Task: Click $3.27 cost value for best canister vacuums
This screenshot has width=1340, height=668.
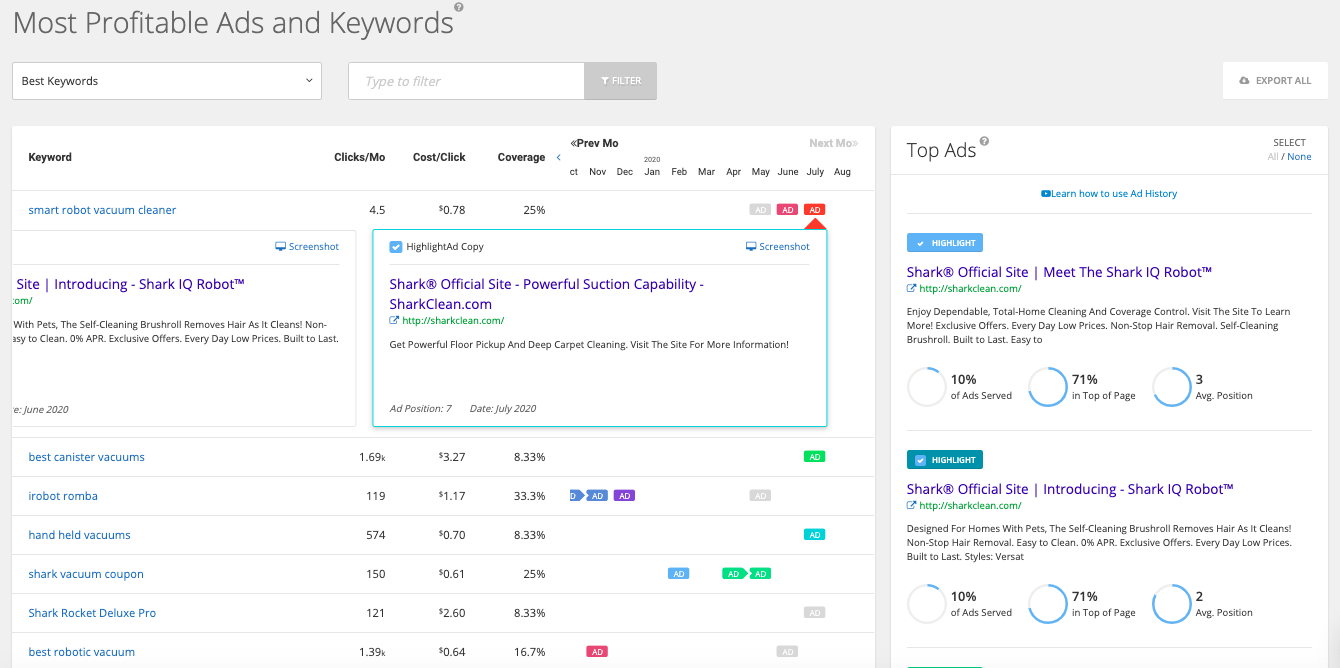Action: (452, 457)
